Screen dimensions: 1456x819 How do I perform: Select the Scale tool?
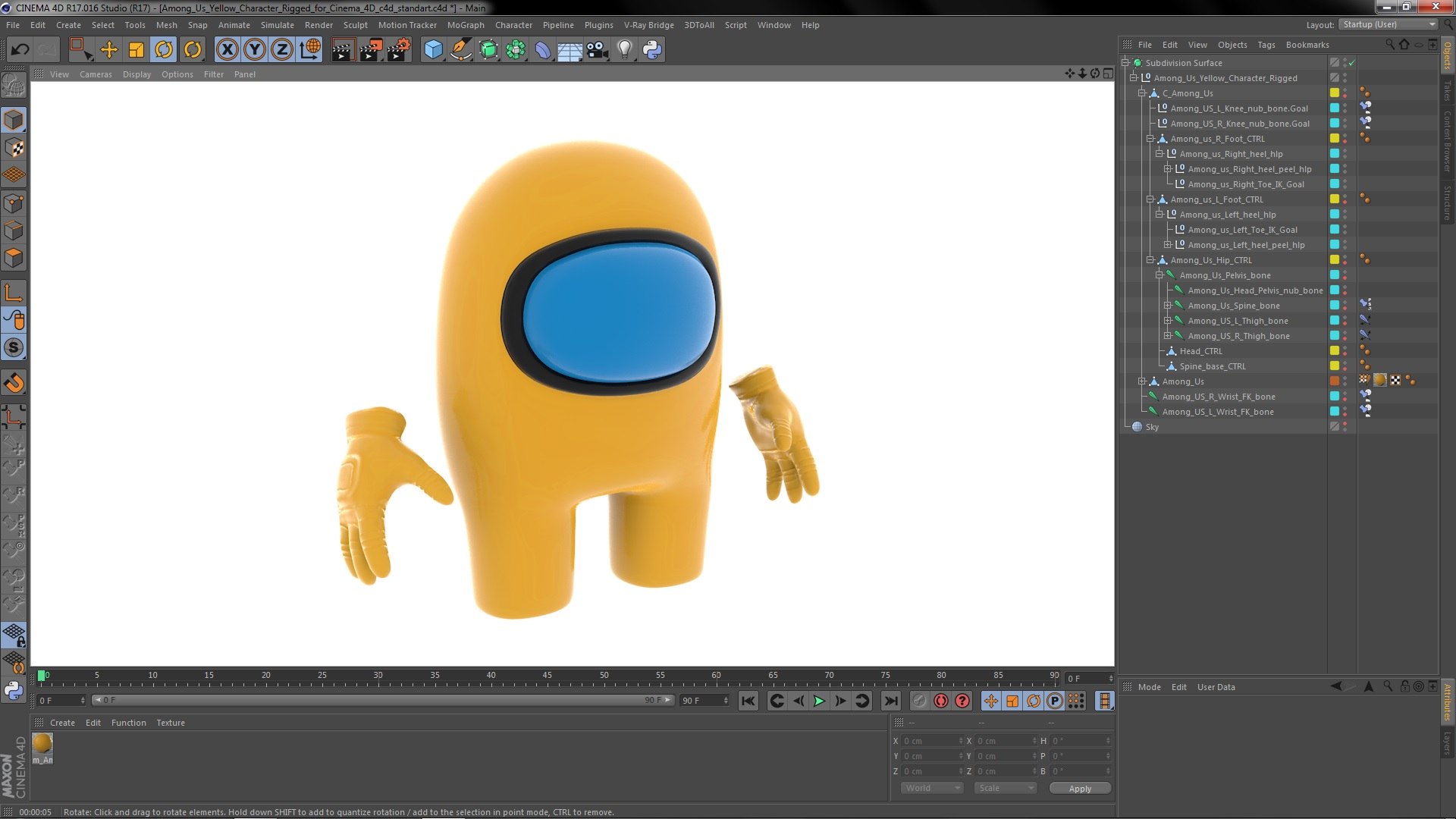click(136, 50)
